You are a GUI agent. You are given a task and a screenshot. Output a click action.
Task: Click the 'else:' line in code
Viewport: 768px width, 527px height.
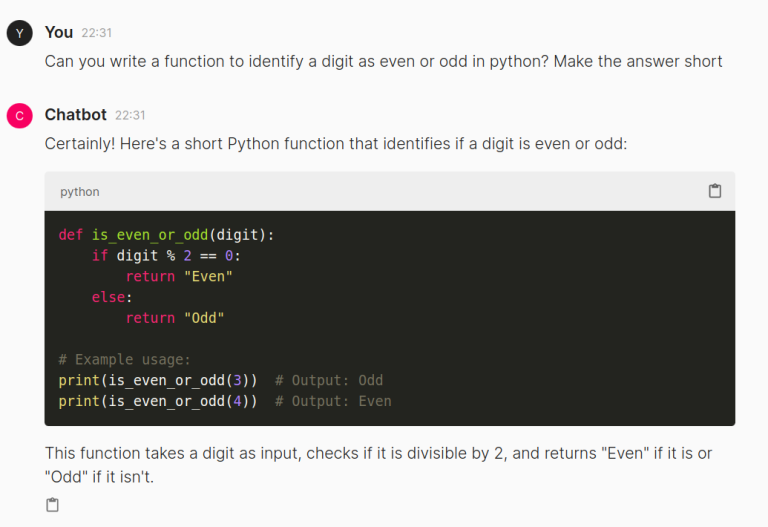112,297
